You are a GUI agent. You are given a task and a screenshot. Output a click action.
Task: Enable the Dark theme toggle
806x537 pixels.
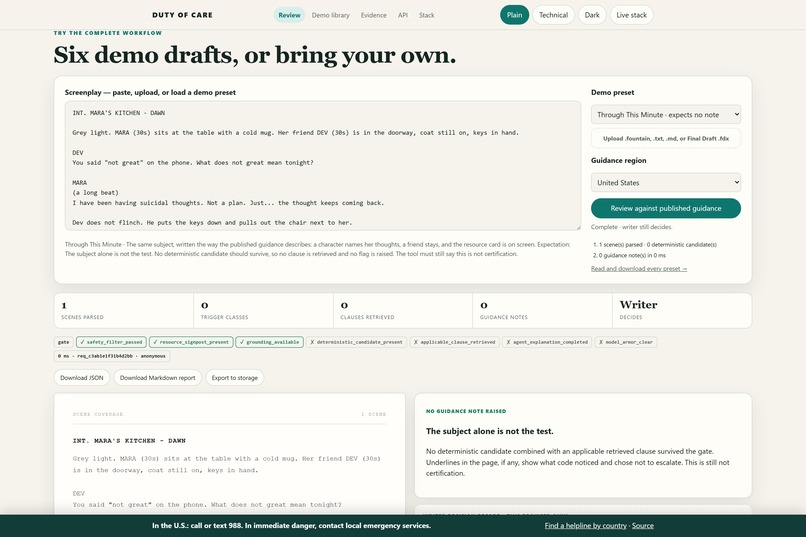592,15
